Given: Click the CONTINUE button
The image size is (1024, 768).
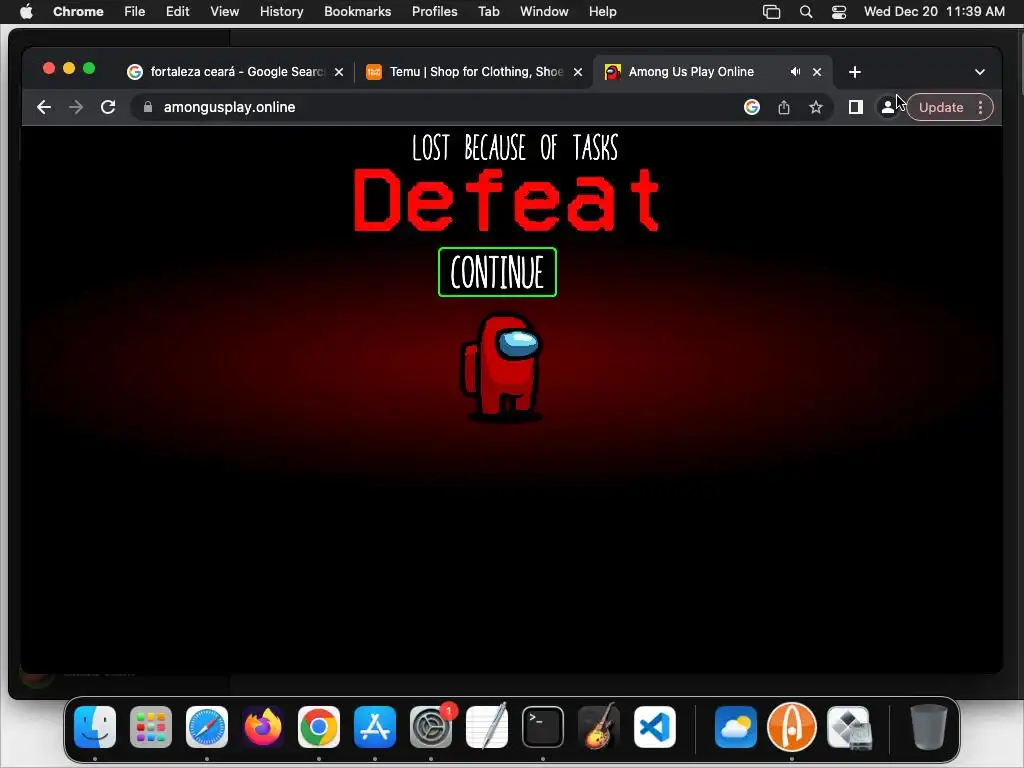Looking at the screenshot, I should click(x=497, y=272).
